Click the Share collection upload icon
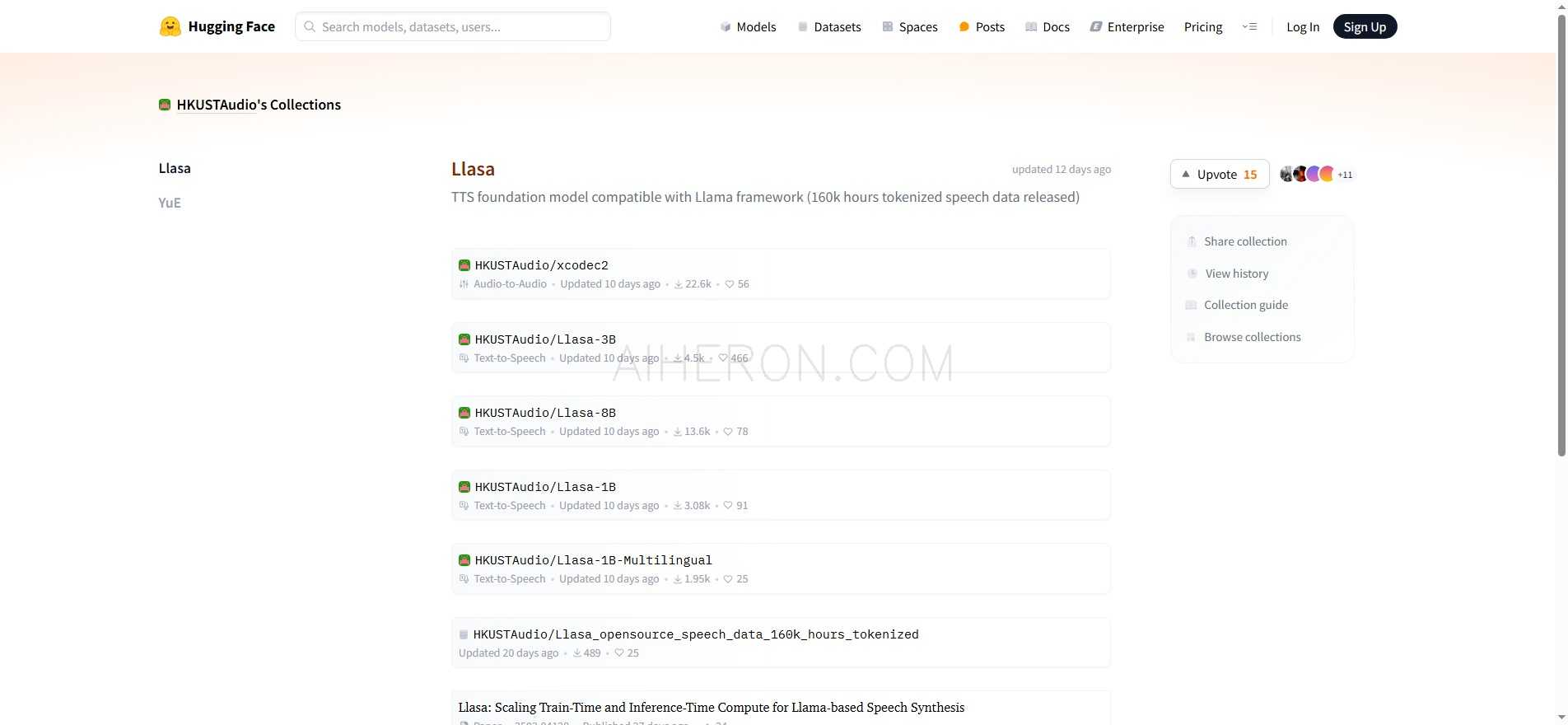This screenshot has width=1568, height=725. pos(1192,241)
